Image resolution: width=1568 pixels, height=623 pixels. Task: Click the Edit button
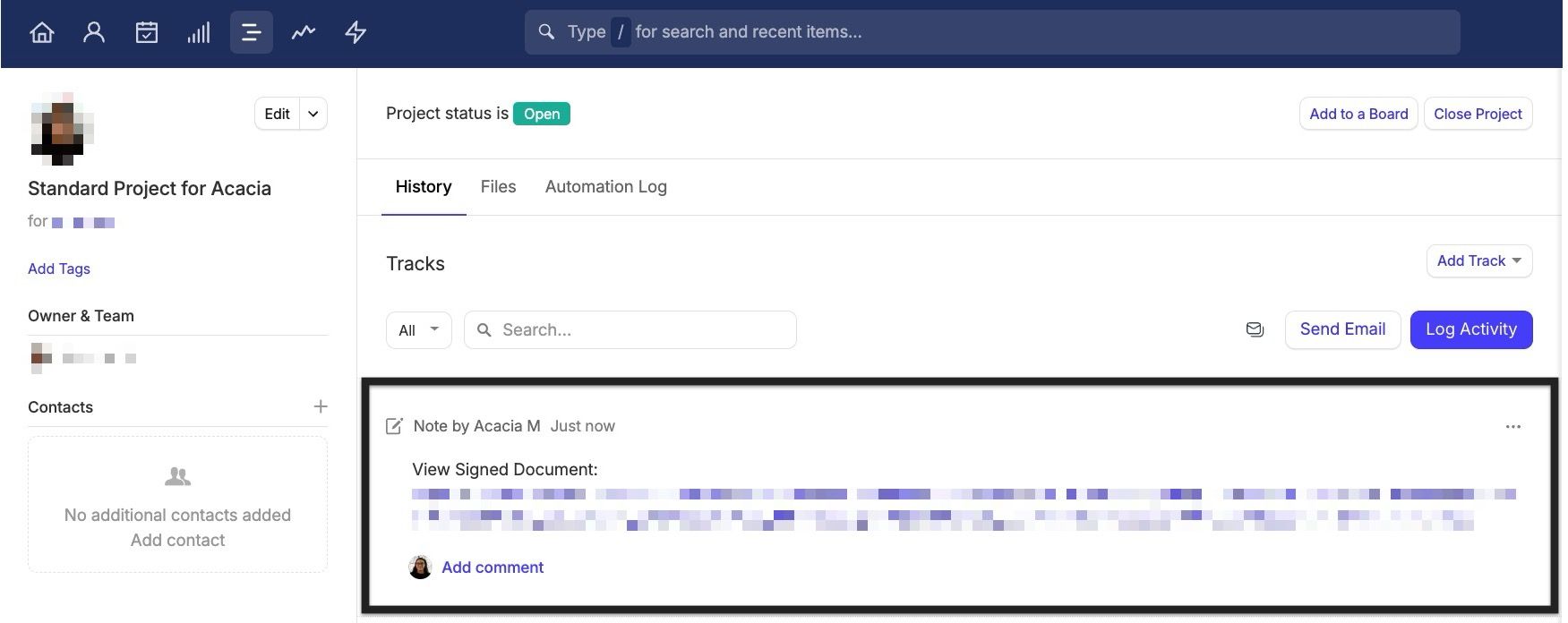coord(277,114)
